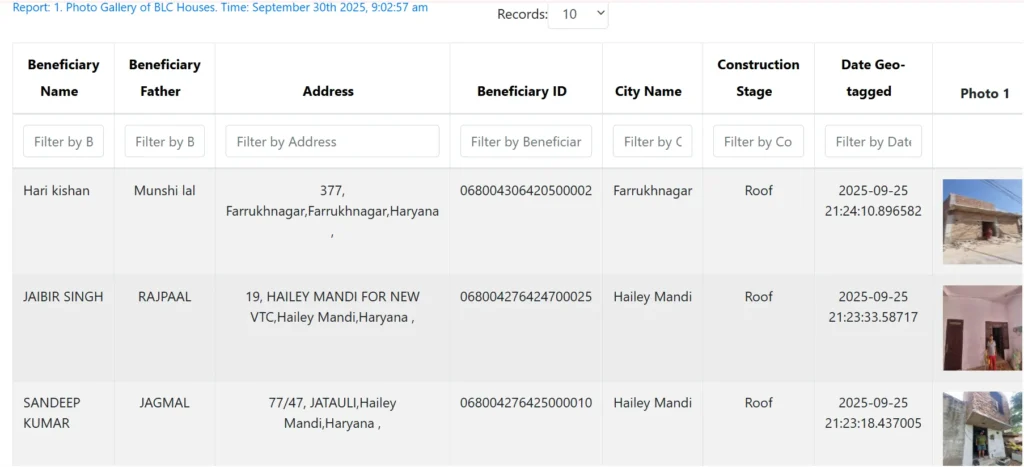Click the Construction Stage filter field
This screenshot has width=1024, height=467.
click(x=758, y=141)
